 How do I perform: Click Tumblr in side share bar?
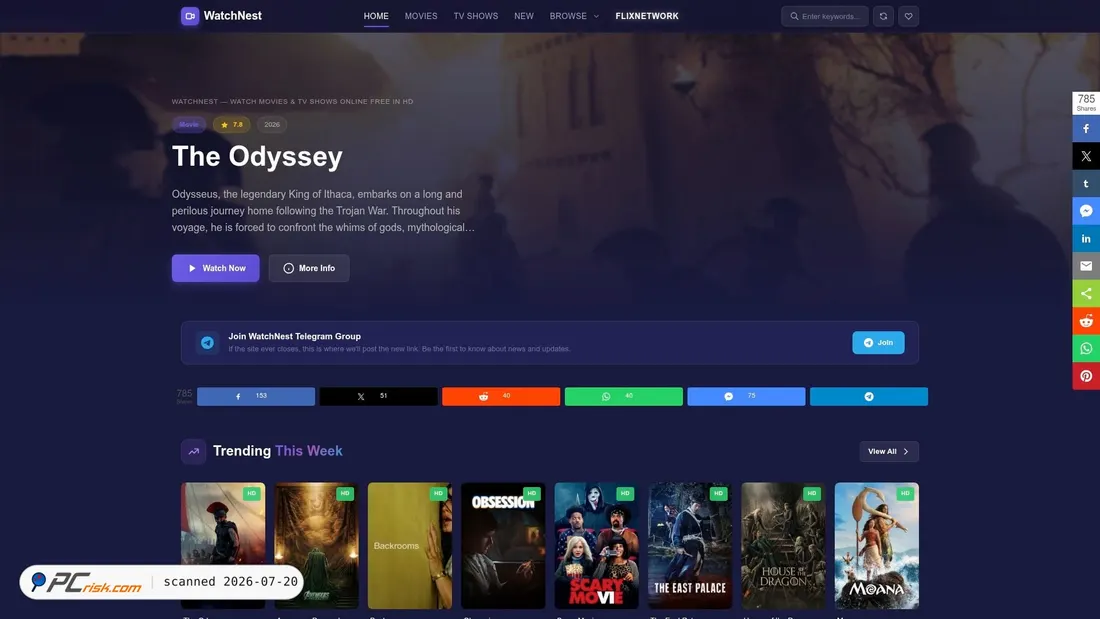[x=1086, y=183]
